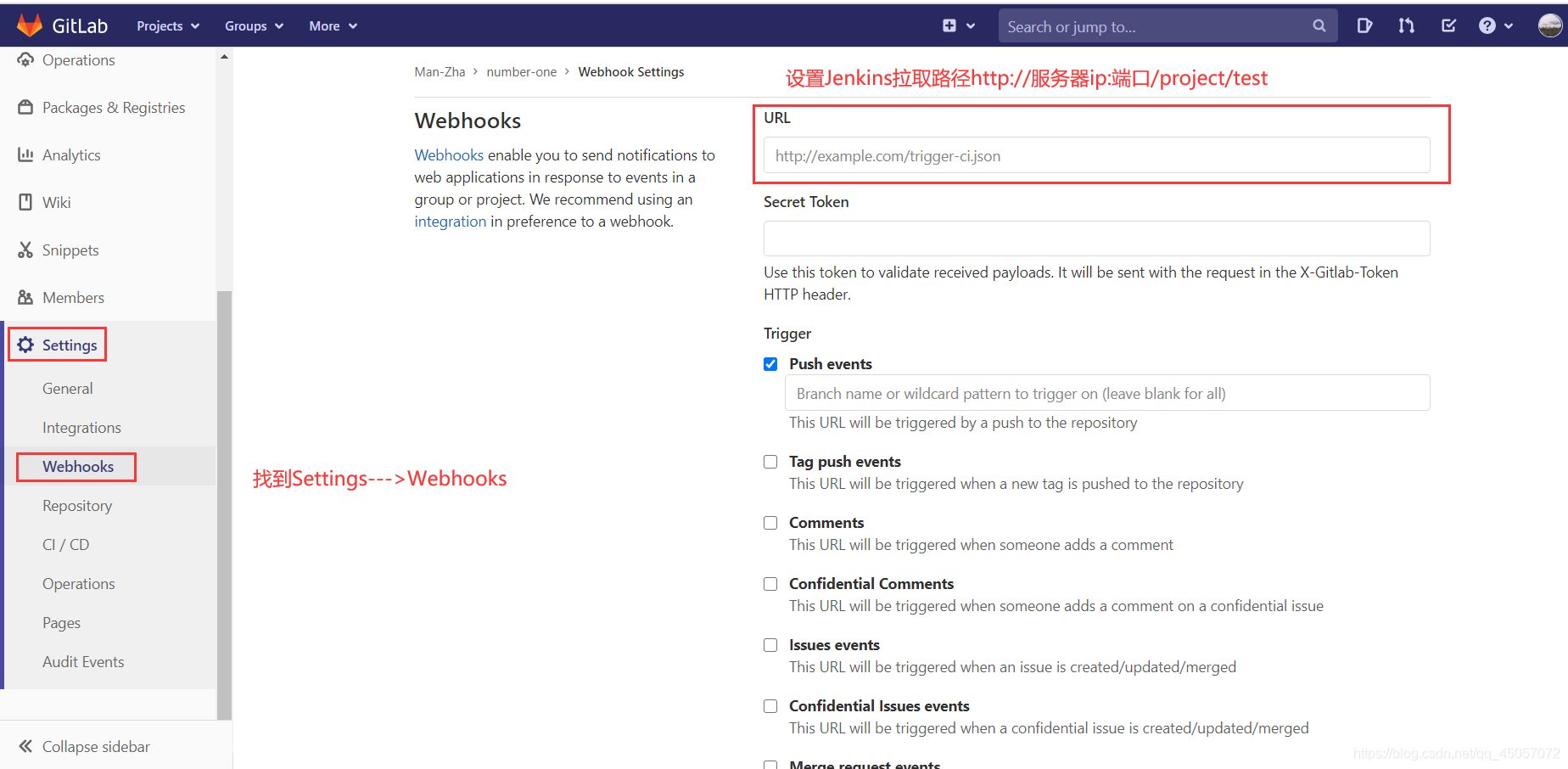The image size is (1568, 769).
Task: Enable the Merge request events checkbox
Action: pos(770,765)
